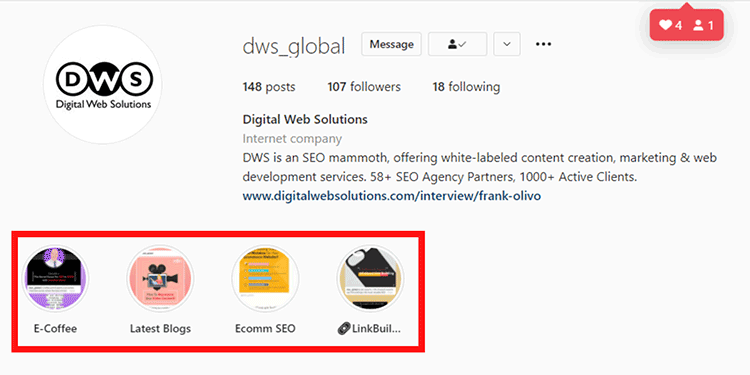Click the Ecomm SEO highlight label
Screen dimensions: 750x375
(265, 329)
